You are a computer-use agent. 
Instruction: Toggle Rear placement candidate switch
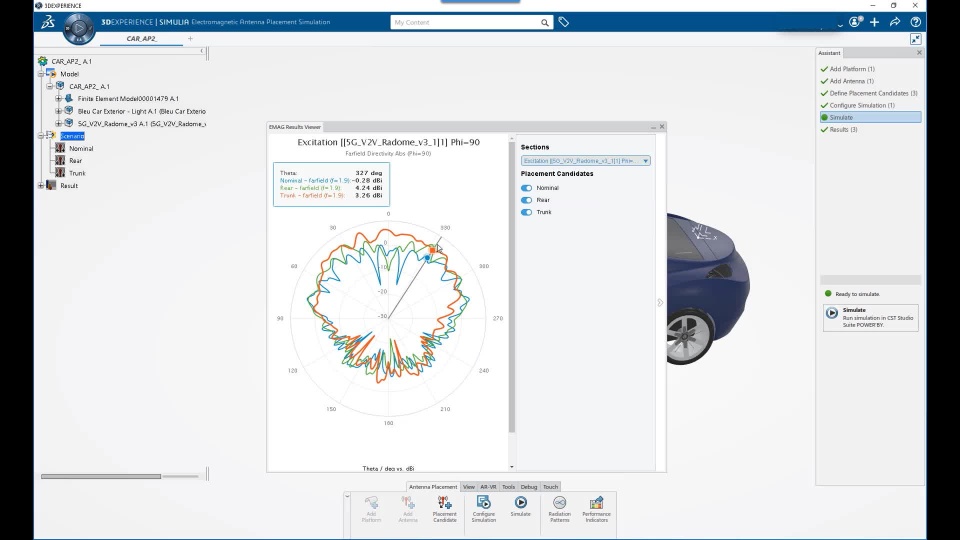pos(527,200)
